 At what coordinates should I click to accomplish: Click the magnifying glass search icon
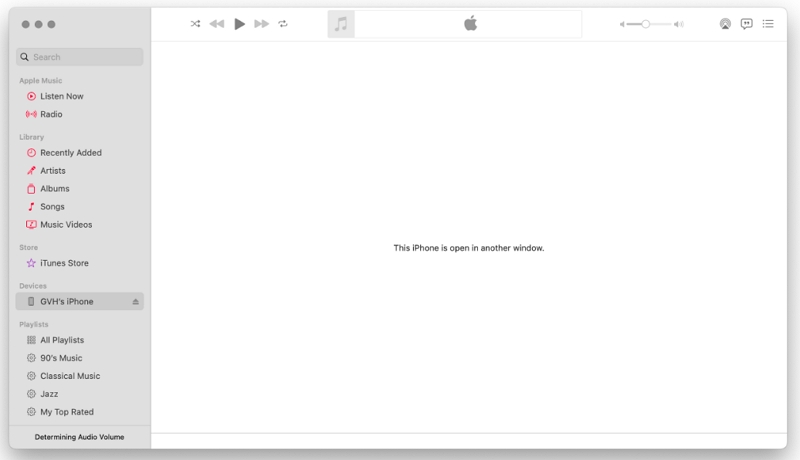tap(24, 57)
